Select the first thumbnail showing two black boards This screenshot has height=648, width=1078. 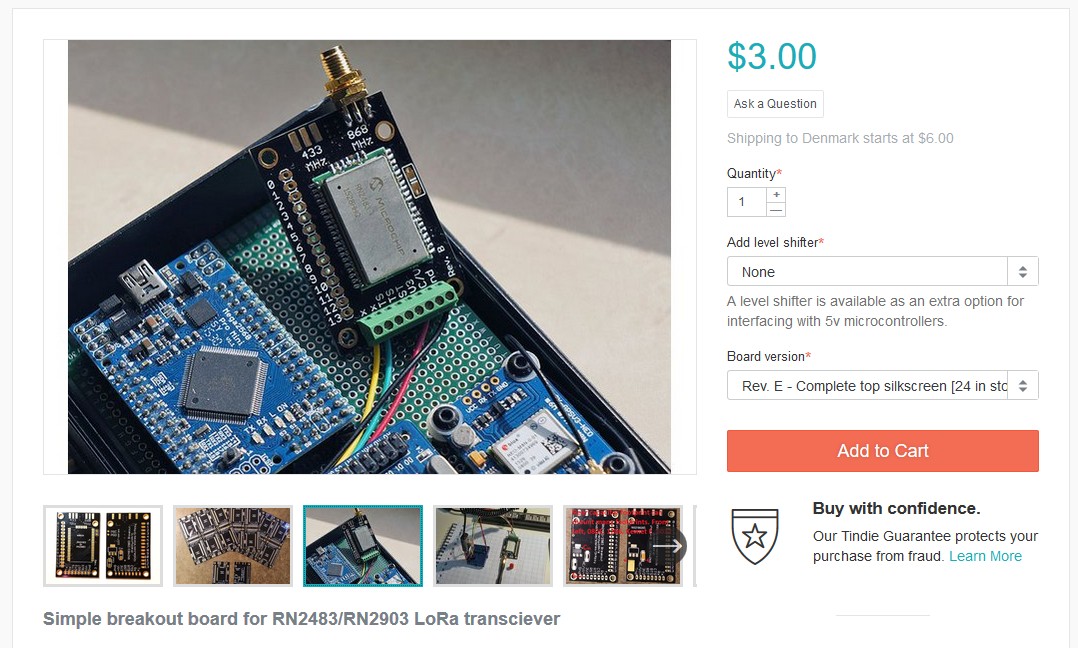click(x=103, y=546)
